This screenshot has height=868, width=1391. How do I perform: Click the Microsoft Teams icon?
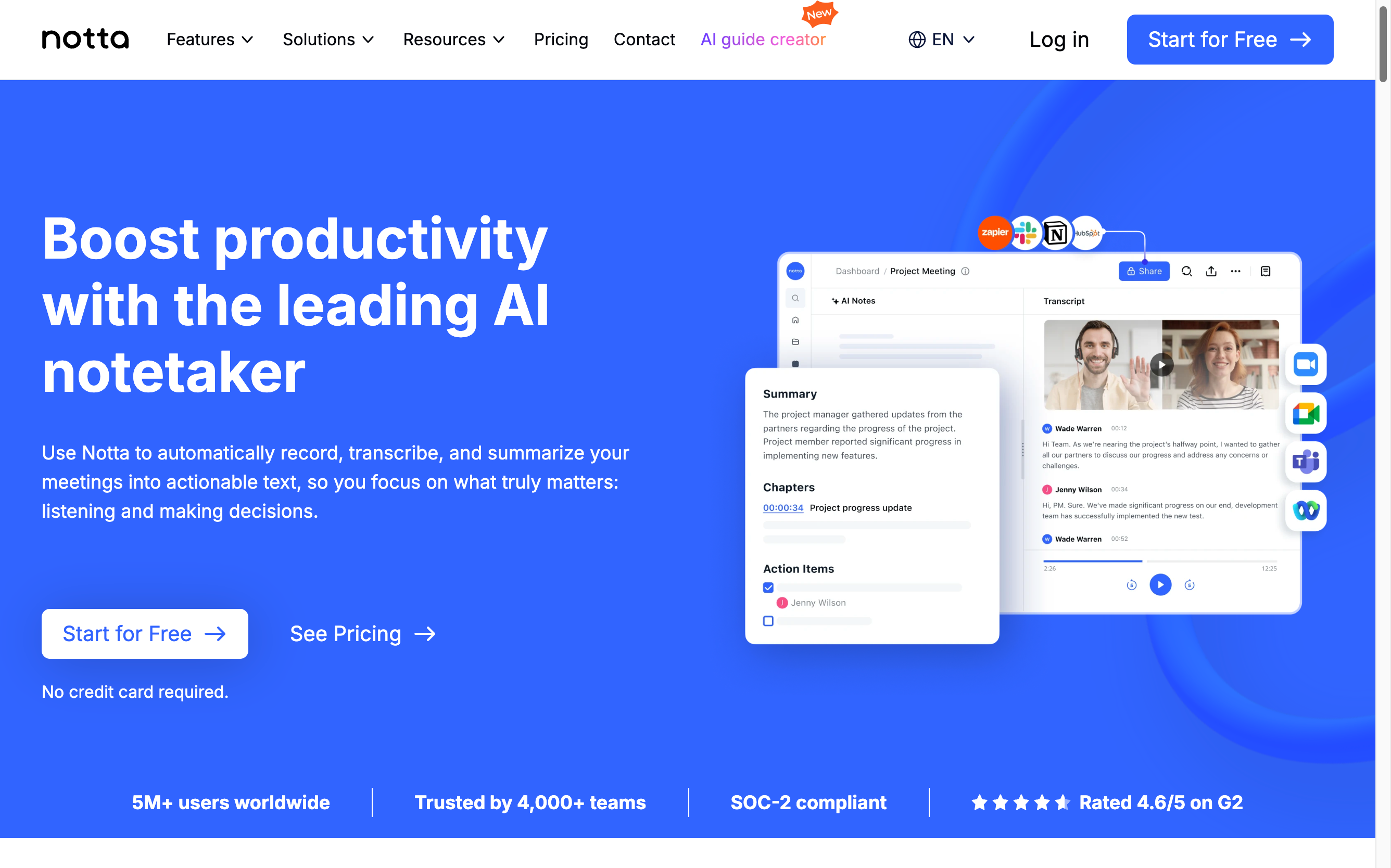pyautogui.click(x=1308, y=462)
